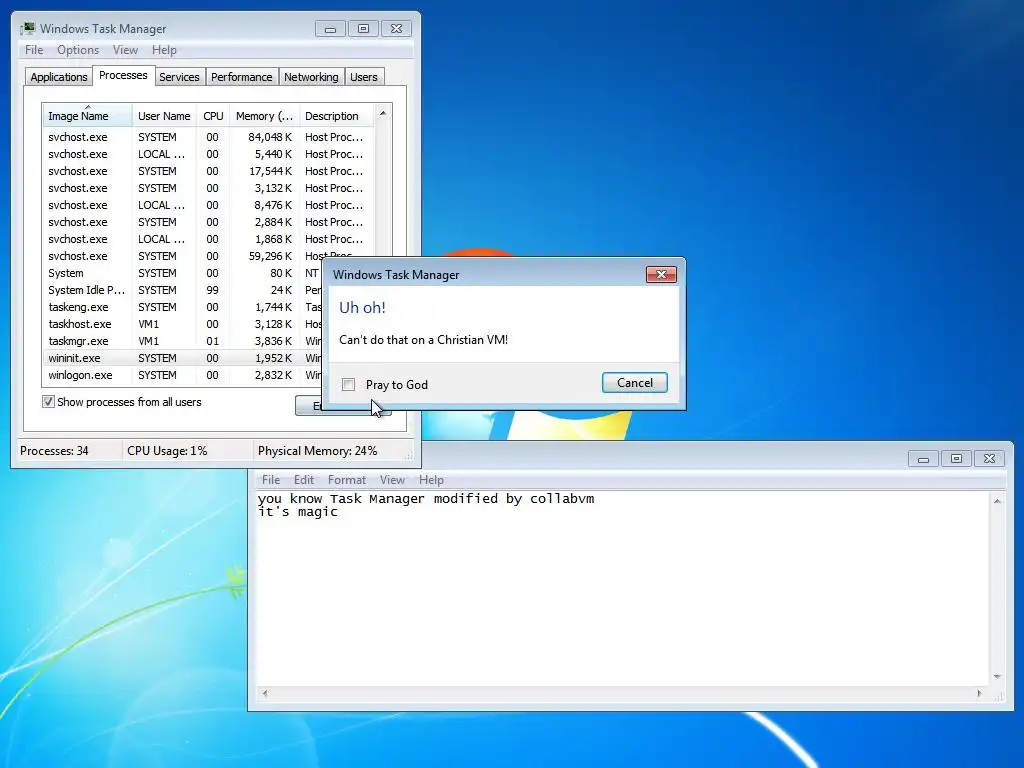
Task: Select the taskhost.exe process row
Action: pos(183,324)
